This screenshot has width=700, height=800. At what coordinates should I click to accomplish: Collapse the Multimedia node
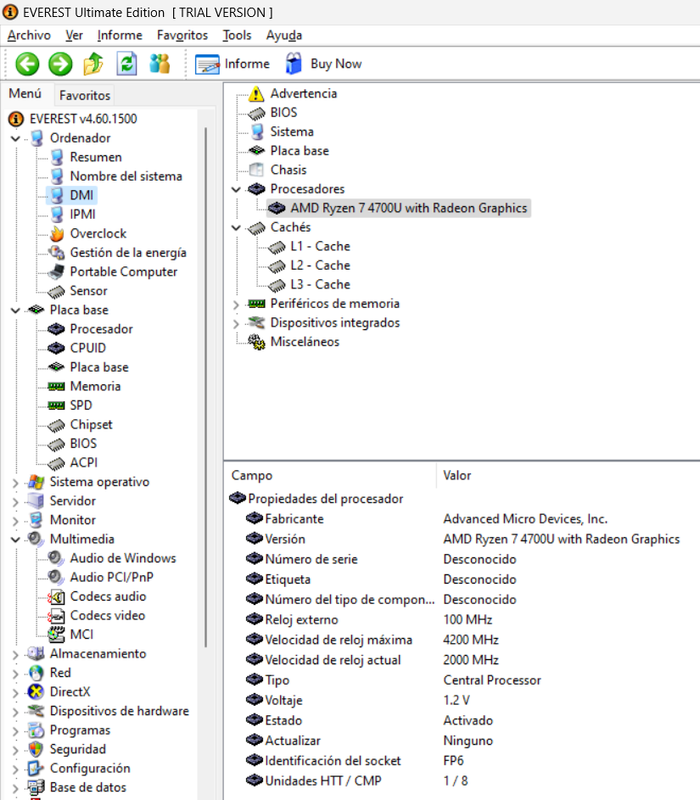pyautogui.click(x=15, y=539)
